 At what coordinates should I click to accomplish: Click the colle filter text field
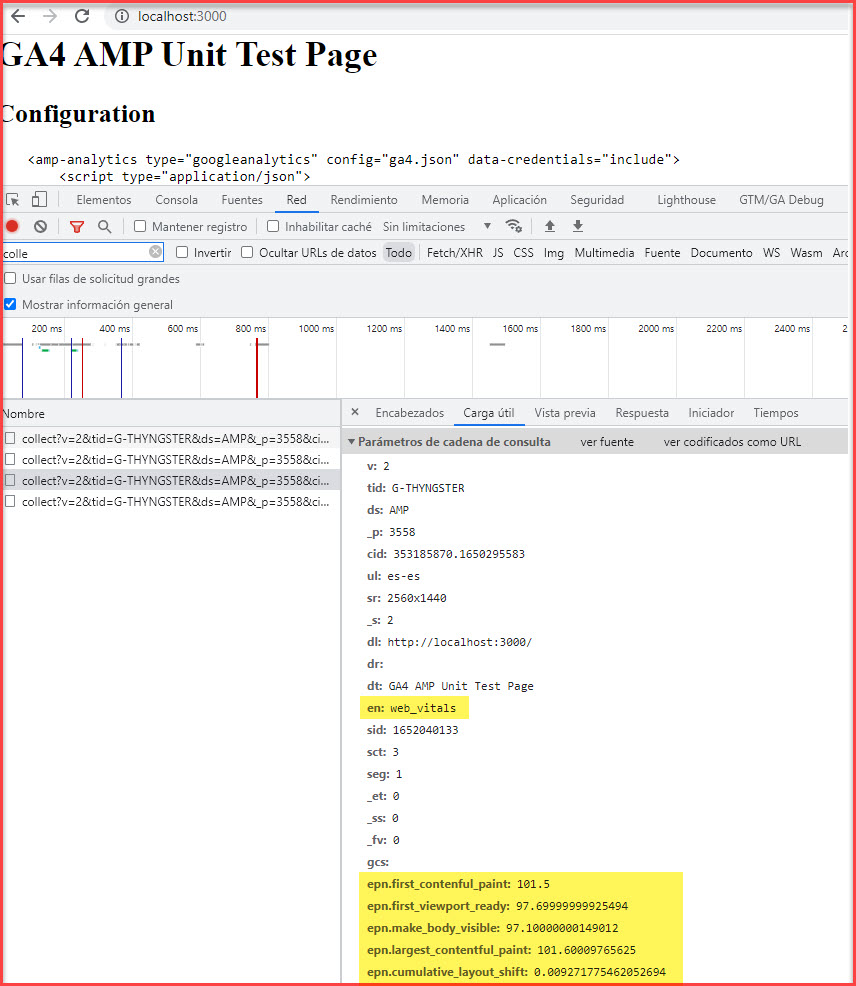click(x=75, y=253)
